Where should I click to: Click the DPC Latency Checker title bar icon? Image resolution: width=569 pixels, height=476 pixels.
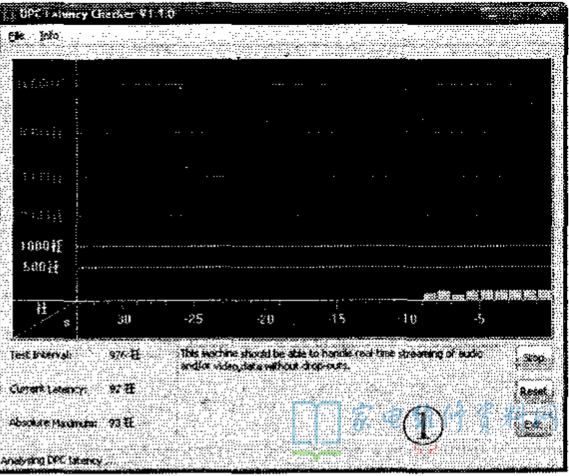point(9,14)
